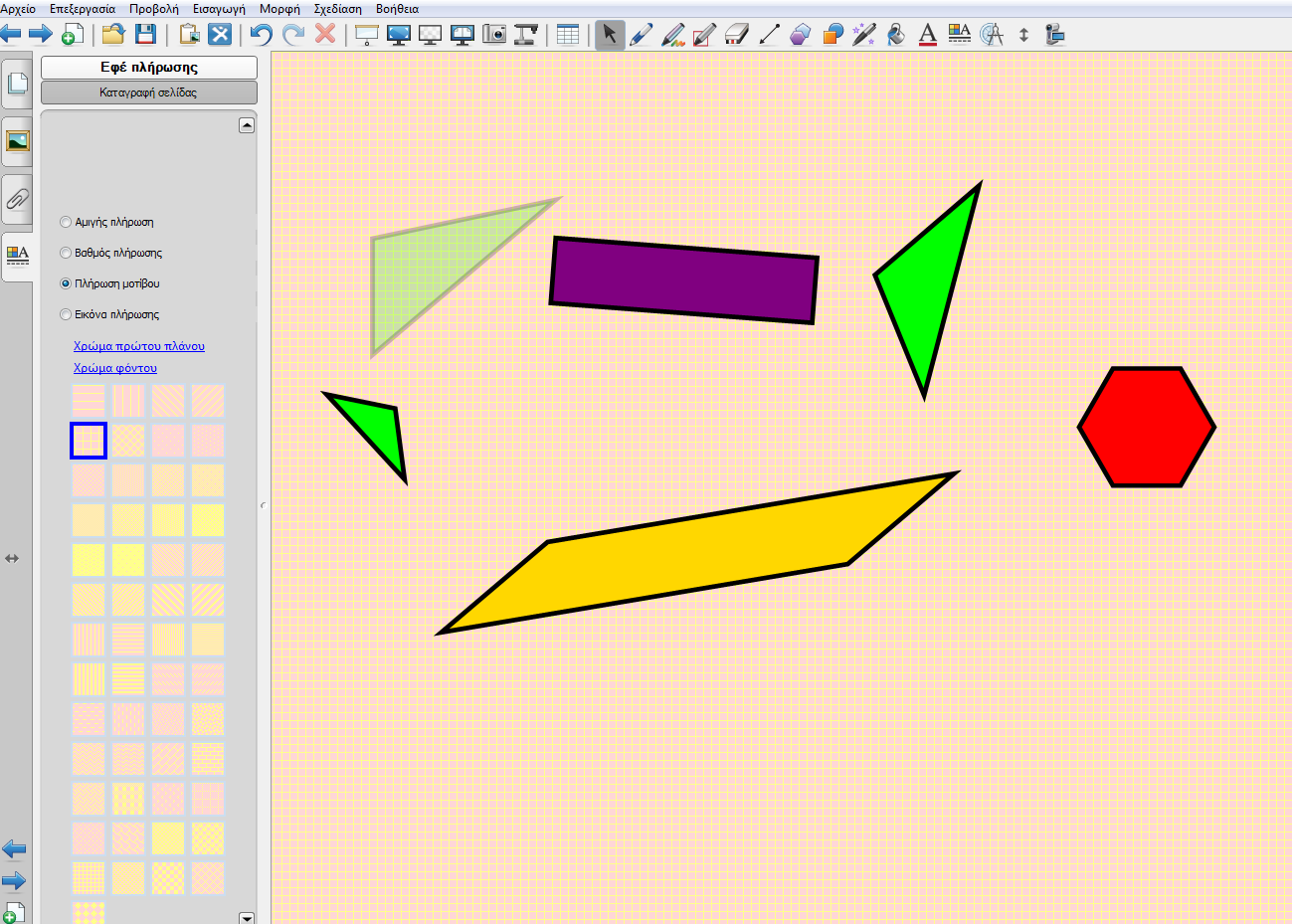The height and width of the screenshot is (924, 1292).
Task: Open the Gallery side tab
Action: point(17,140)
